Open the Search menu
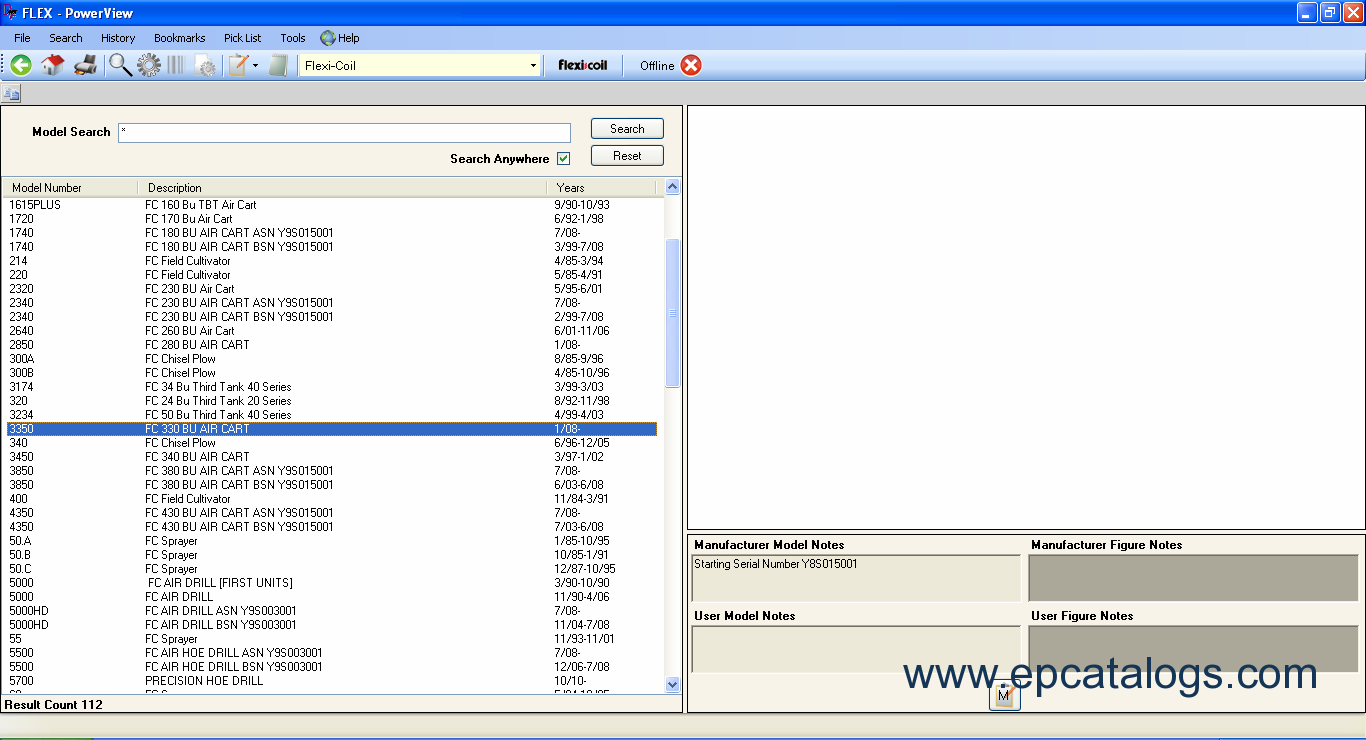 (66, 38)
